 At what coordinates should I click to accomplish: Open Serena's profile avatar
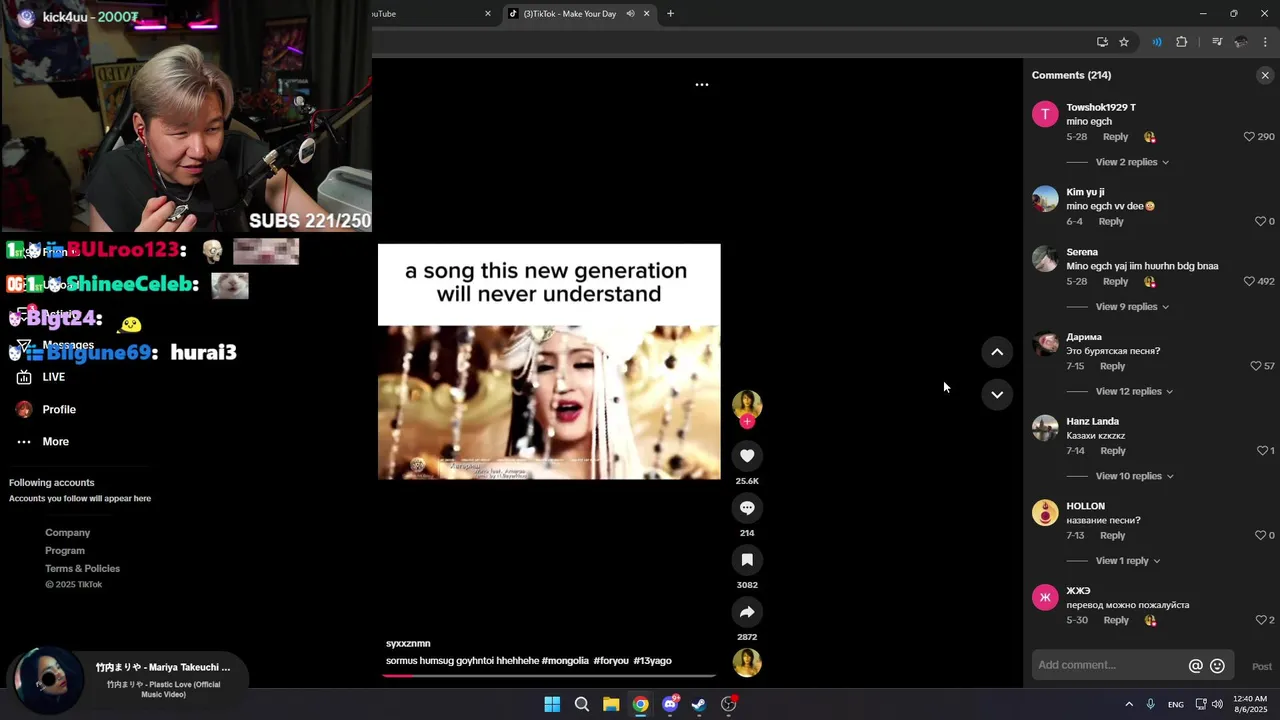pos(1045,259)
